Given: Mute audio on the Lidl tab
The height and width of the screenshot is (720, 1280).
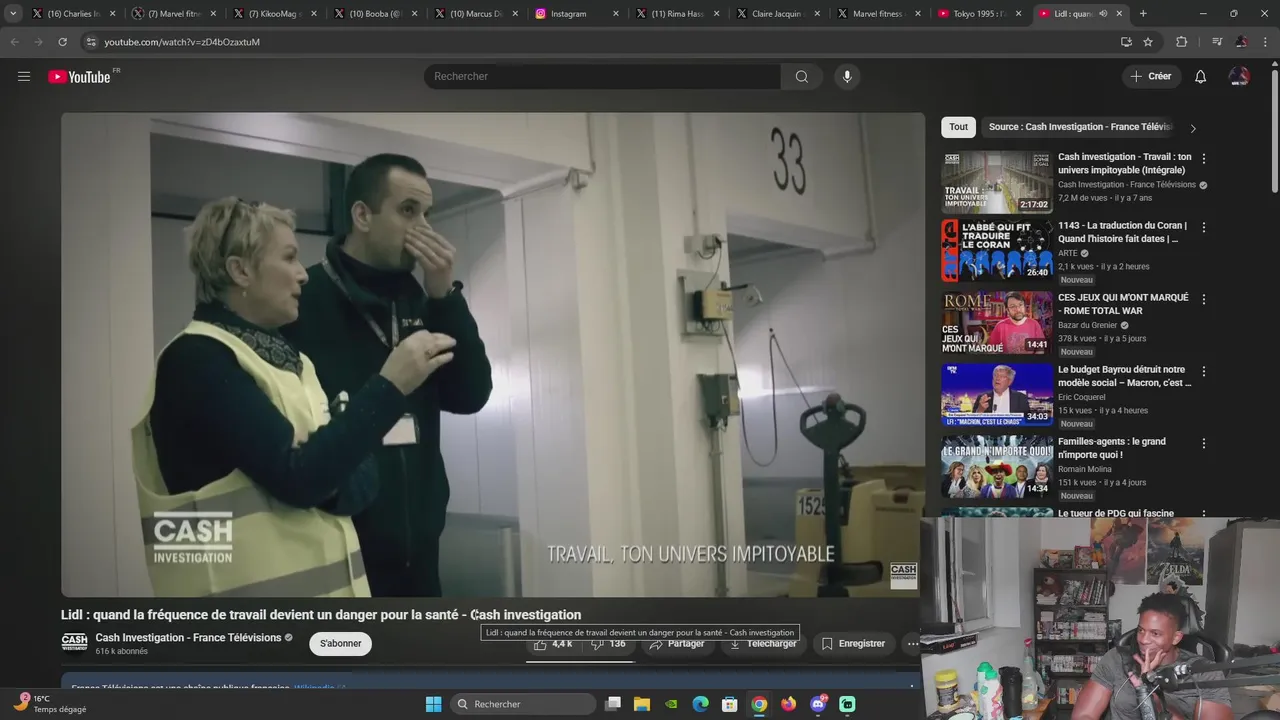Looking at the screenshot, I should [1103, 13].
